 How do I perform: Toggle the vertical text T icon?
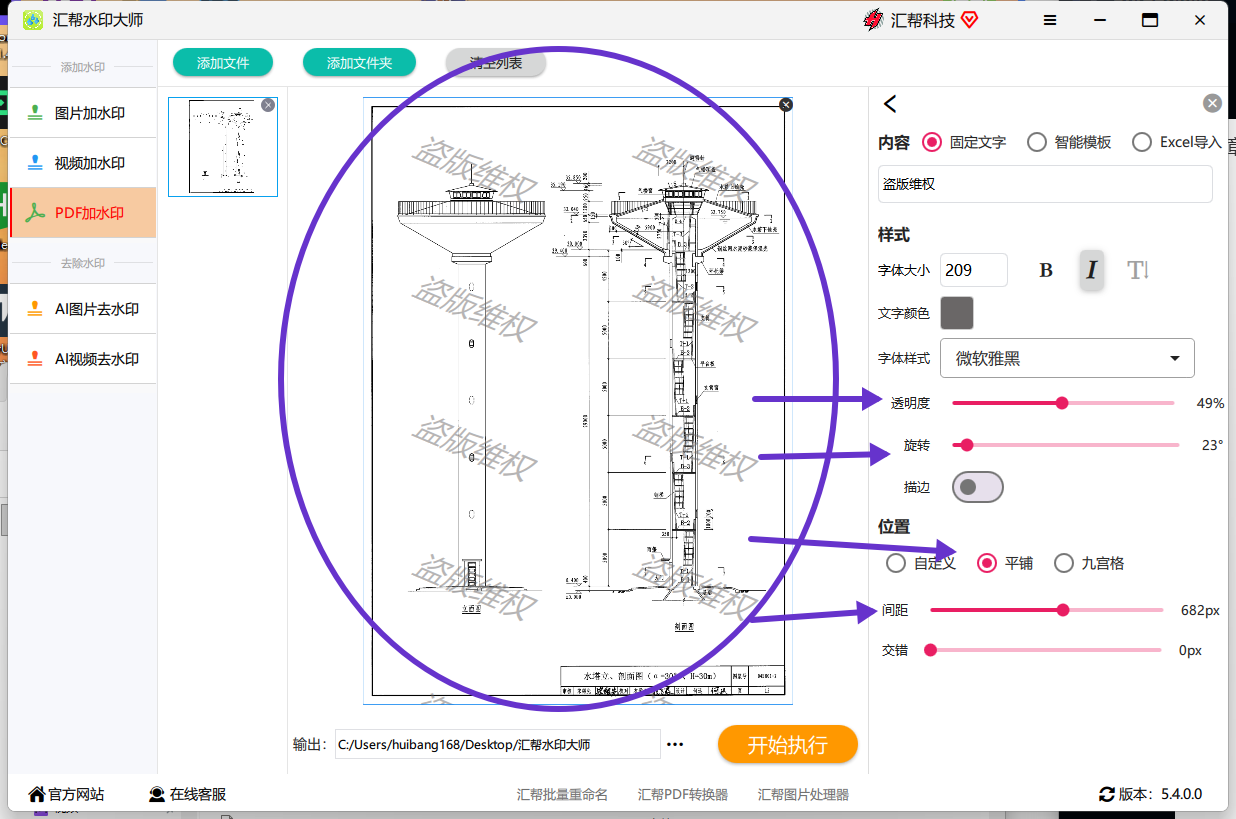point(1138,270)
